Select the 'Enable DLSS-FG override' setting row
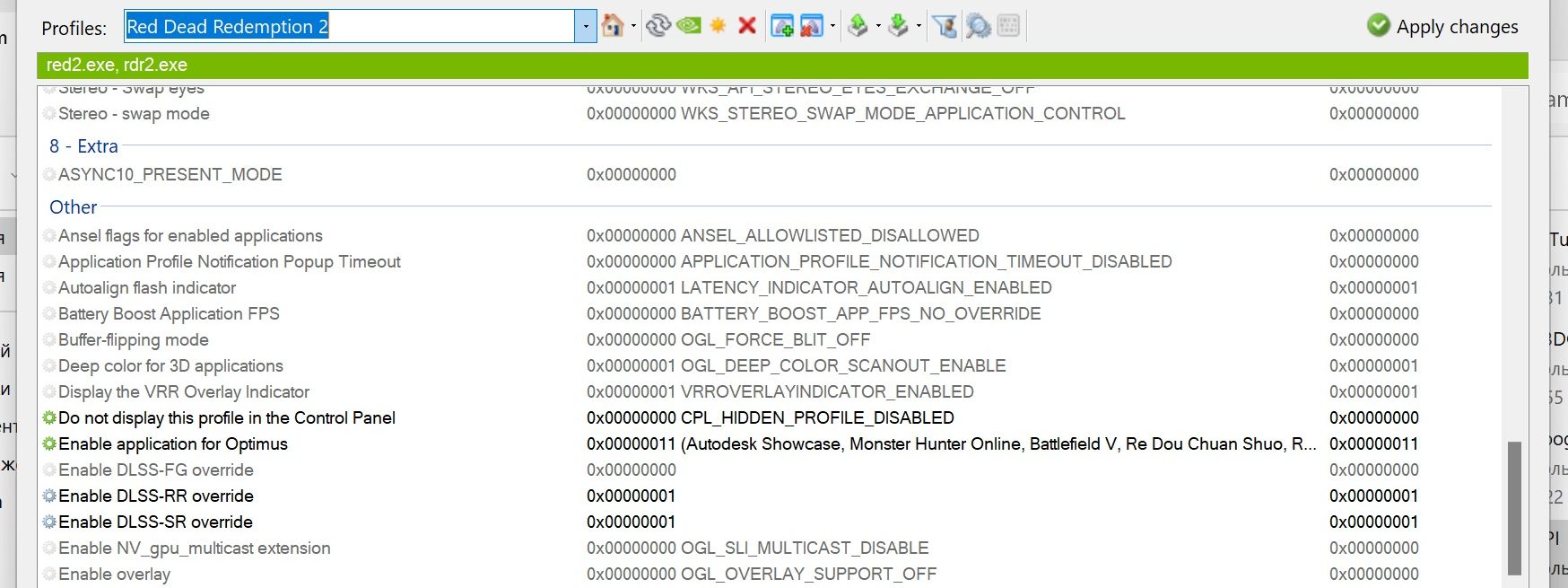This screenshot has width=1568, height=588. [x=770, y=470]
